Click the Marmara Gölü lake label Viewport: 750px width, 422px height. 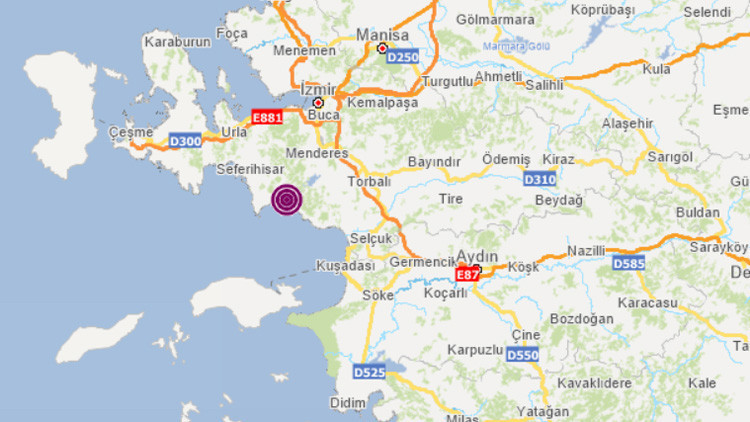[x=516, y=46]
